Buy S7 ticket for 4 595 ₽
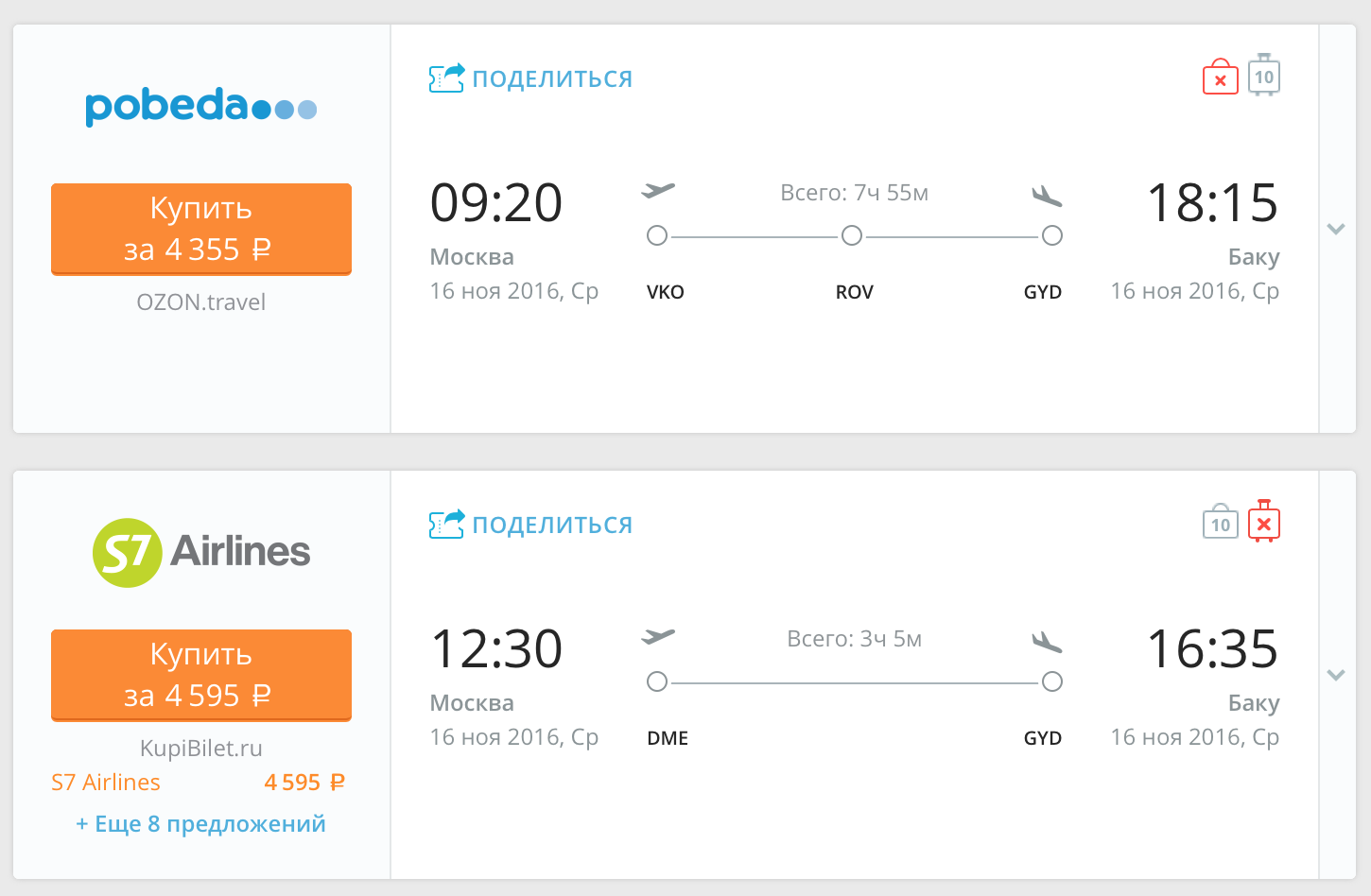The height and width of the screenshot is (896, 1371). tap(201, 675)
